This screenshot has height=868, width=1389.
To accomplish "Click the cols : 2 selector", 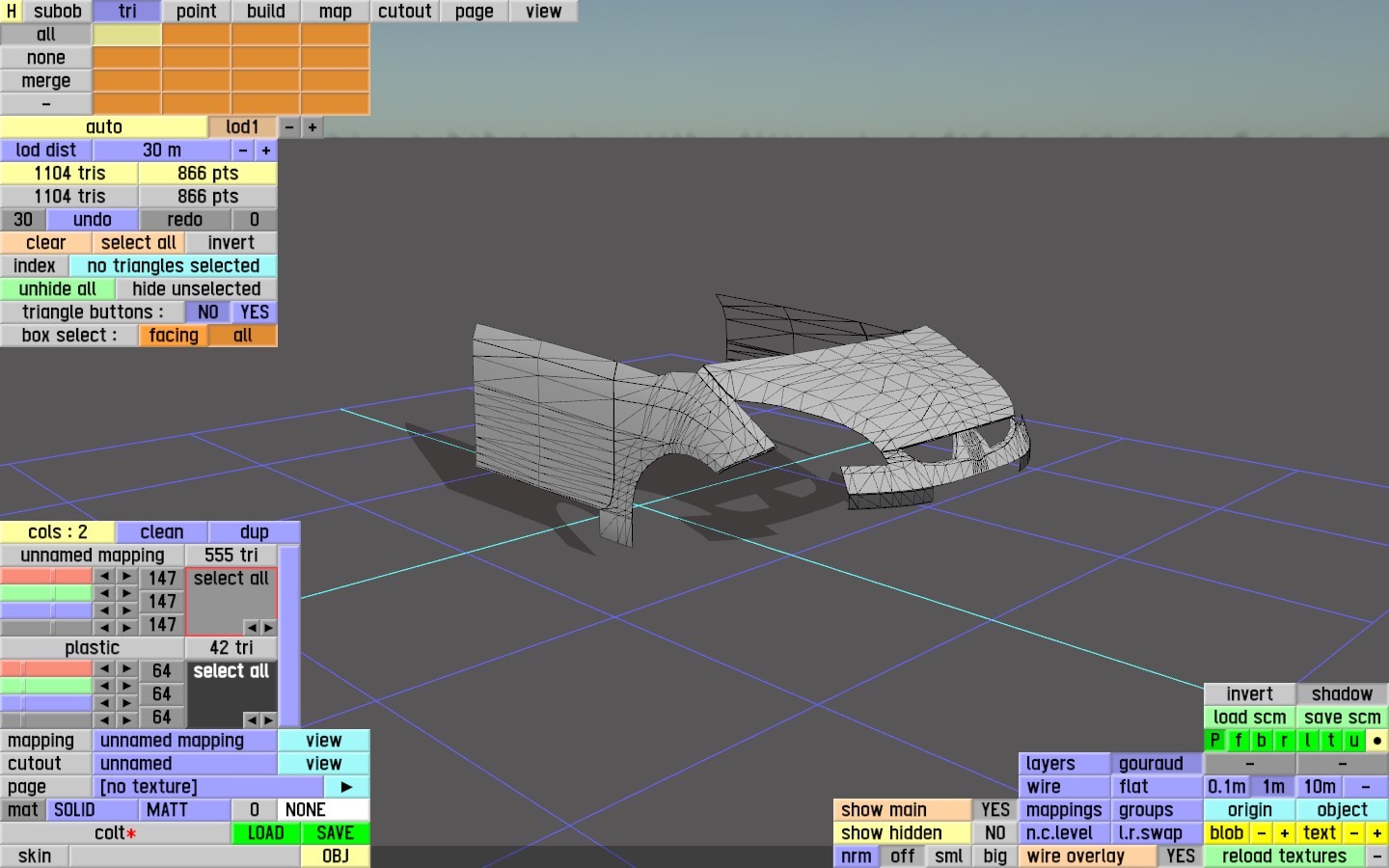I will coord(58,532).
